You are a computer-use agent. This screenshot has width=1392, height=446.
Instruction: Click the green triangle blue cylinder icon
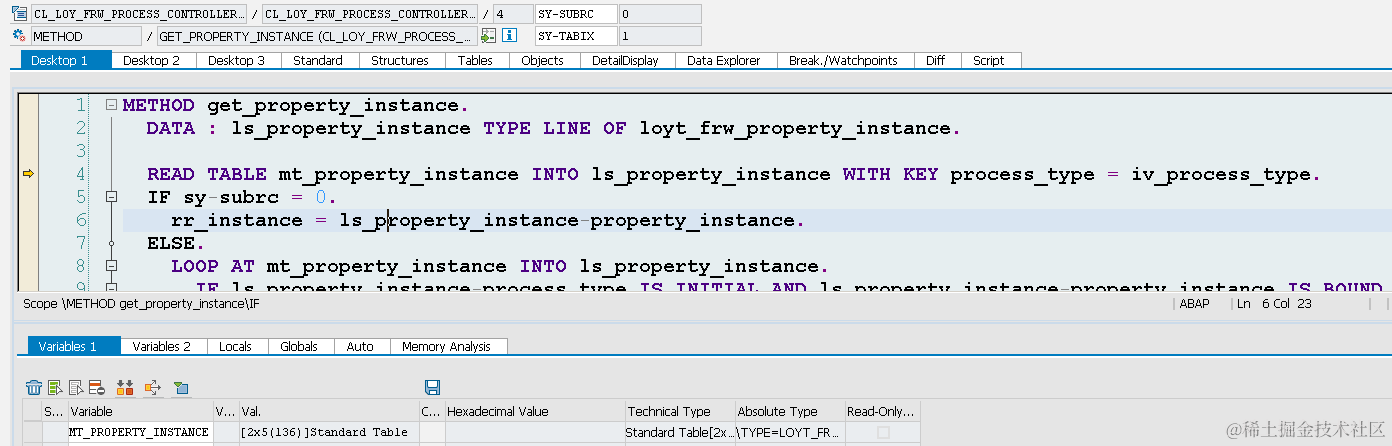tap(181, 387)
